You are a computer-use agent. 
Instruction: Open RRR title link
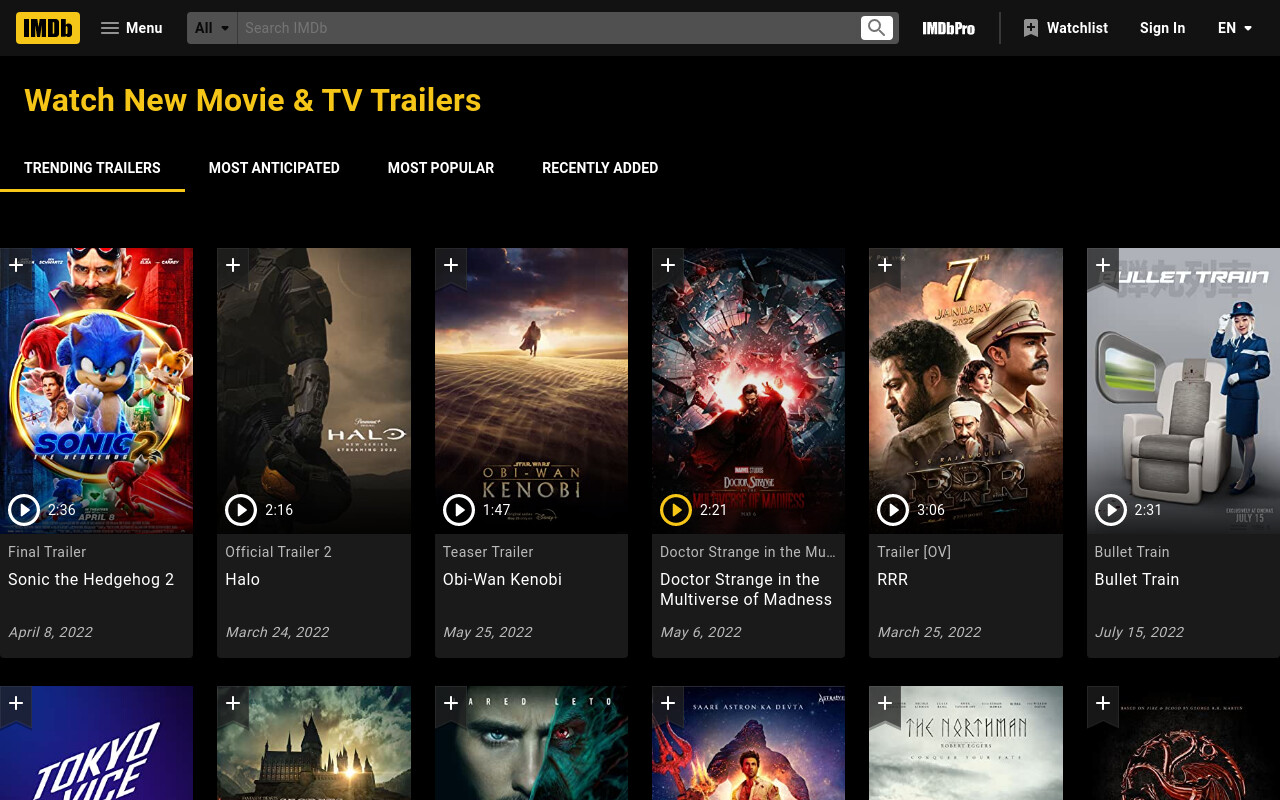[x=893, y=579]
